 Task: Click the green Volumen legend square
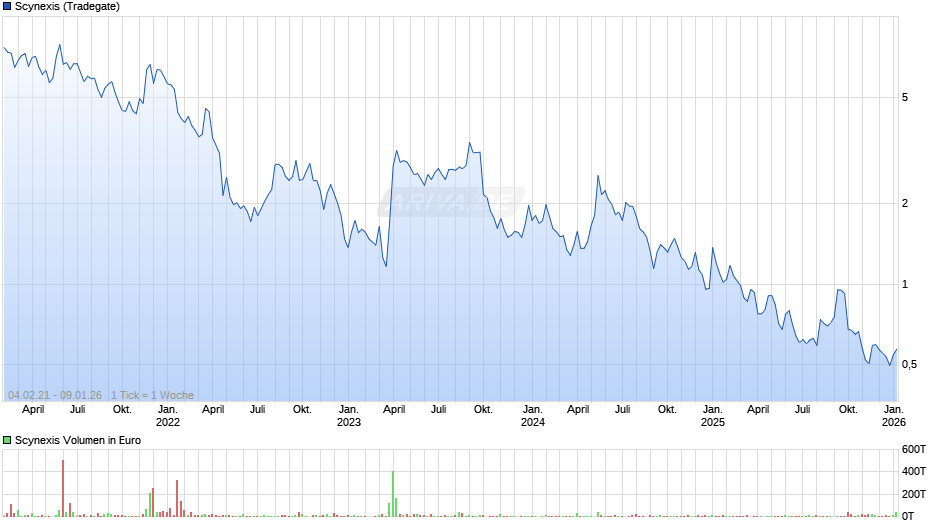[x=7, y=440]
